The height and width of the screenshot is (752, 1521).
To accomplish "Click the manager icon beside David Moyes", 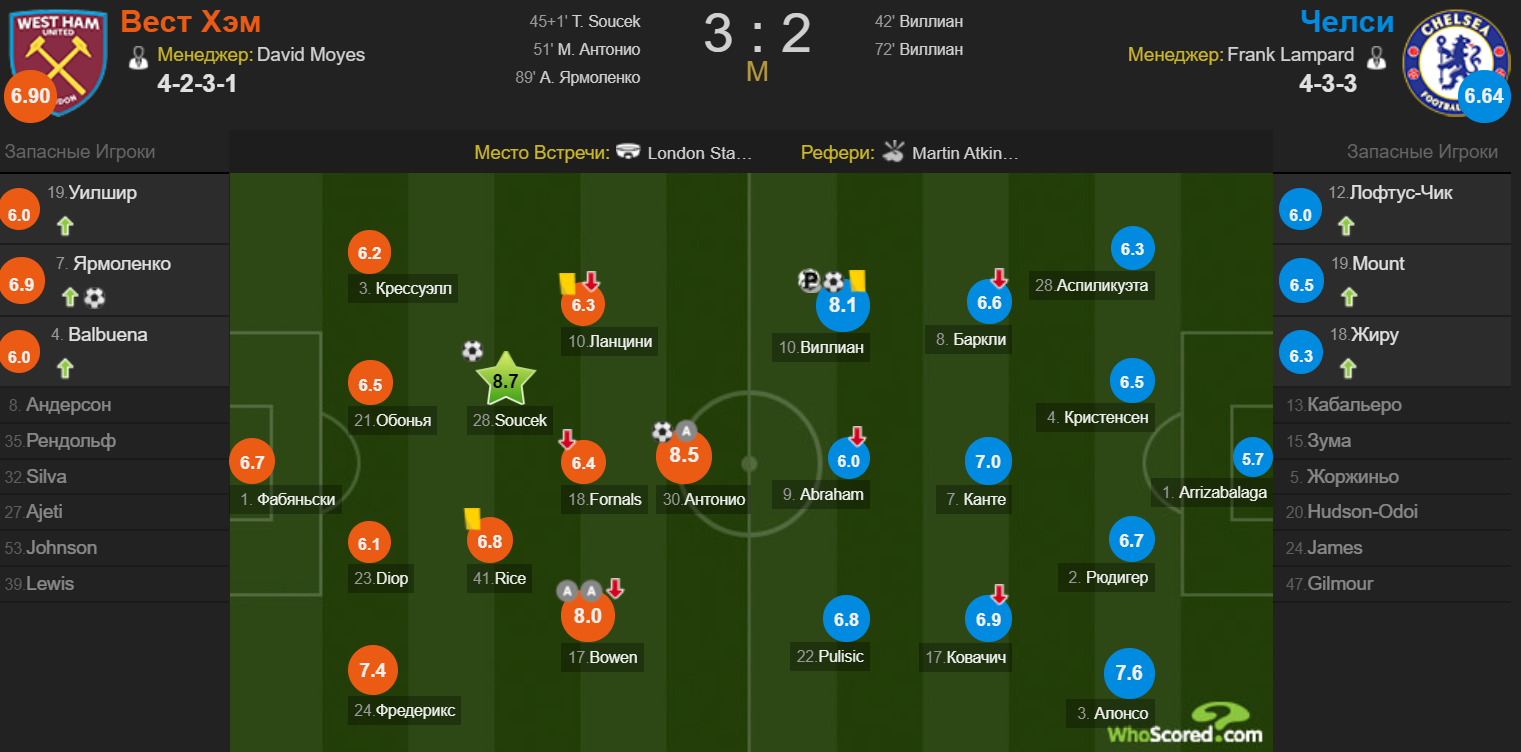I will pos(139,57).
